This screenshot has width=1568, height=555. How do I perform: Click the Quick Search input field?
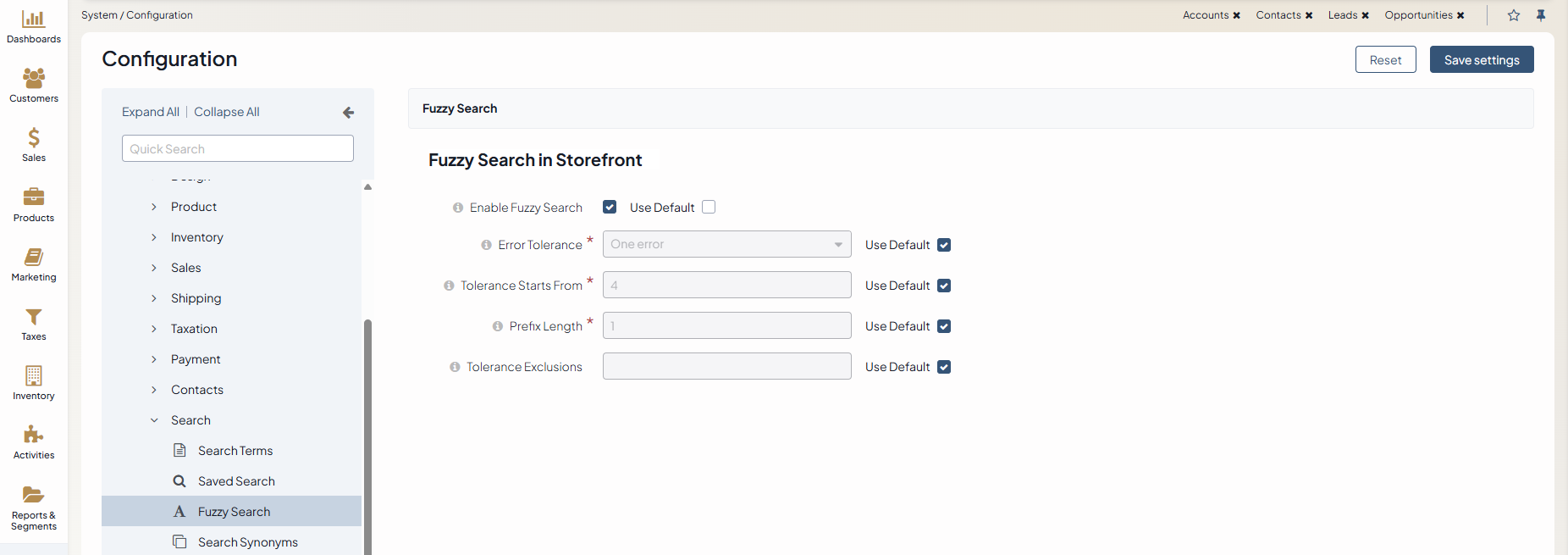(x=237, y=149)
